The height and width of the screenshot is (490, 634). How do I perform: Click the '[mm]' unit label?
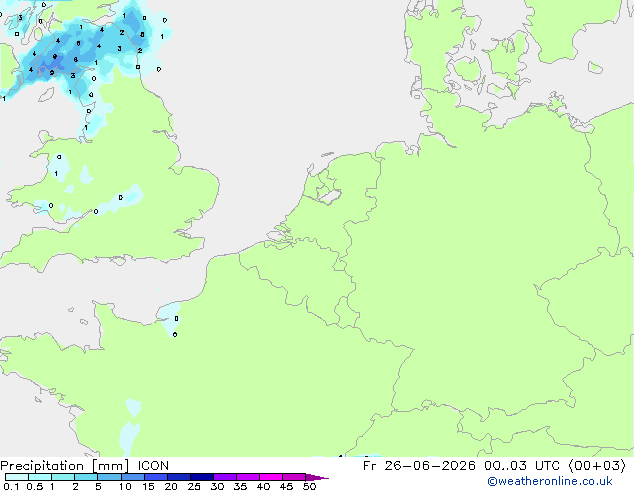[x=110, y=466]
